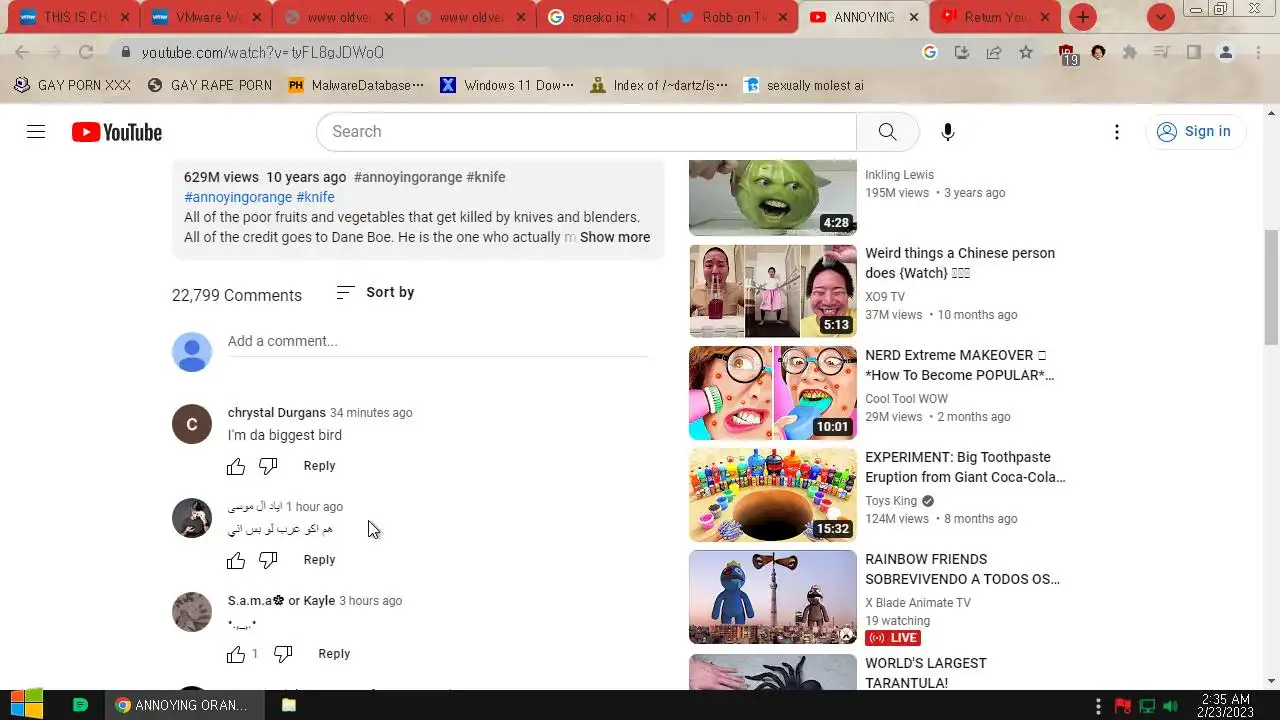Open Windows 11 Dow bookmark
Screen dimensions: 1280x720
click(507, 85)
